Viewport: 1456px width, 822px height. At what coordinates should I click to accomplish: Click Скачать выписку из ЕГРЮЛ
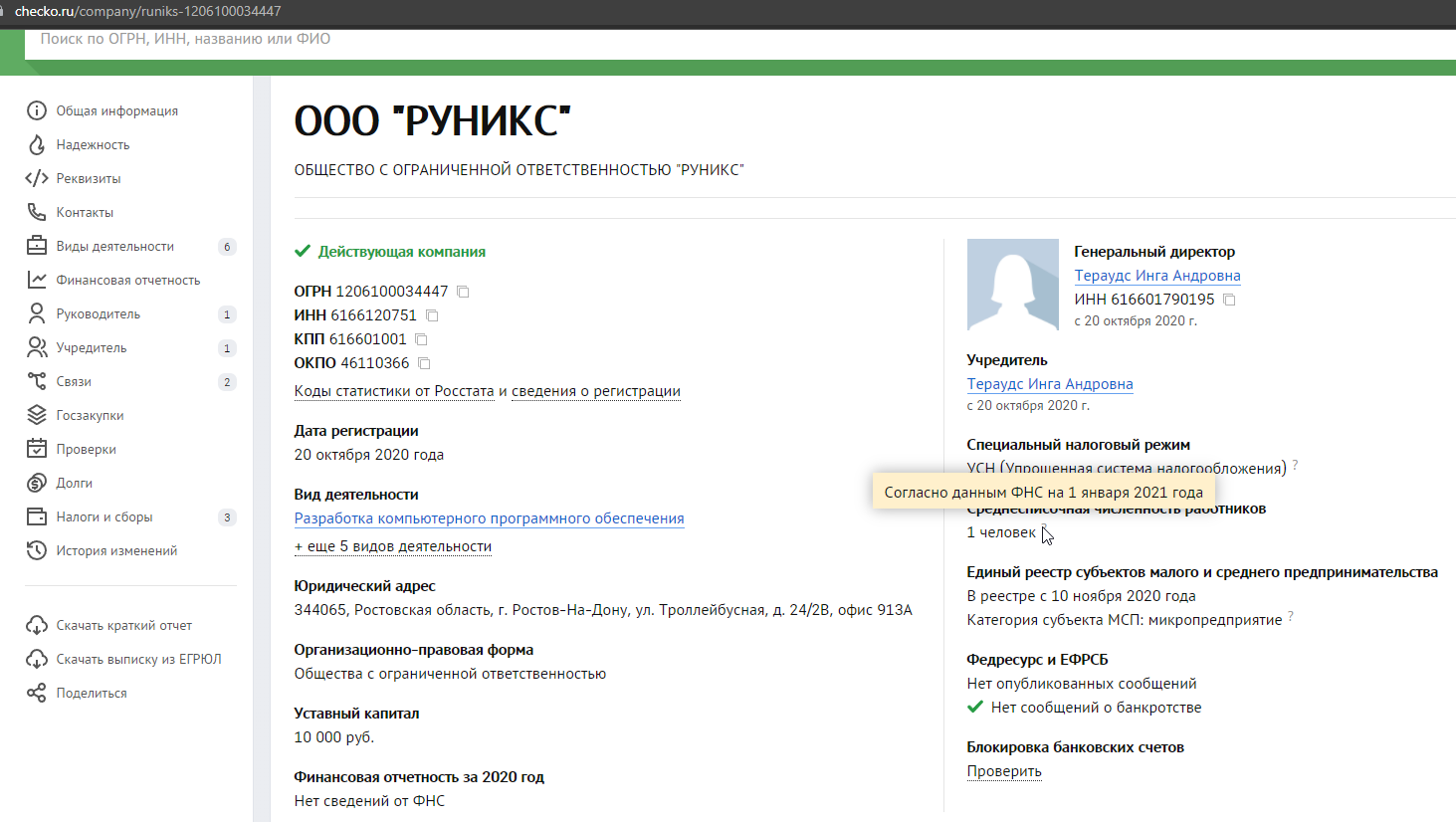[139, 659]
